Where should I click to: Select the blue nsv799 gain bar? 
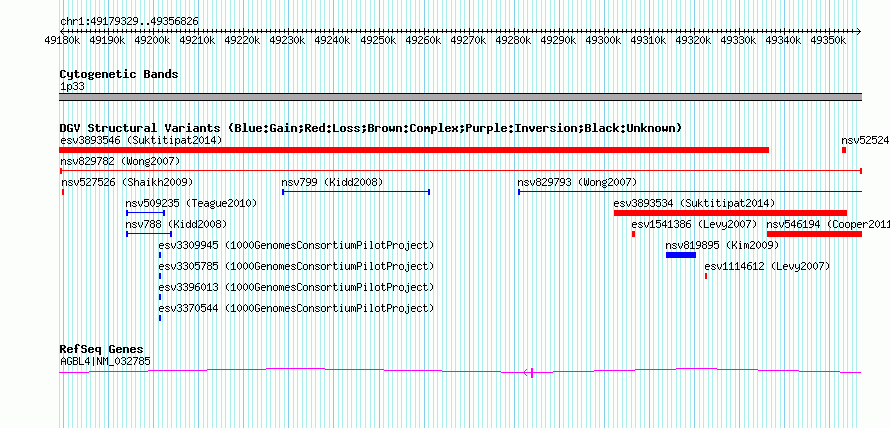(356, 192)
